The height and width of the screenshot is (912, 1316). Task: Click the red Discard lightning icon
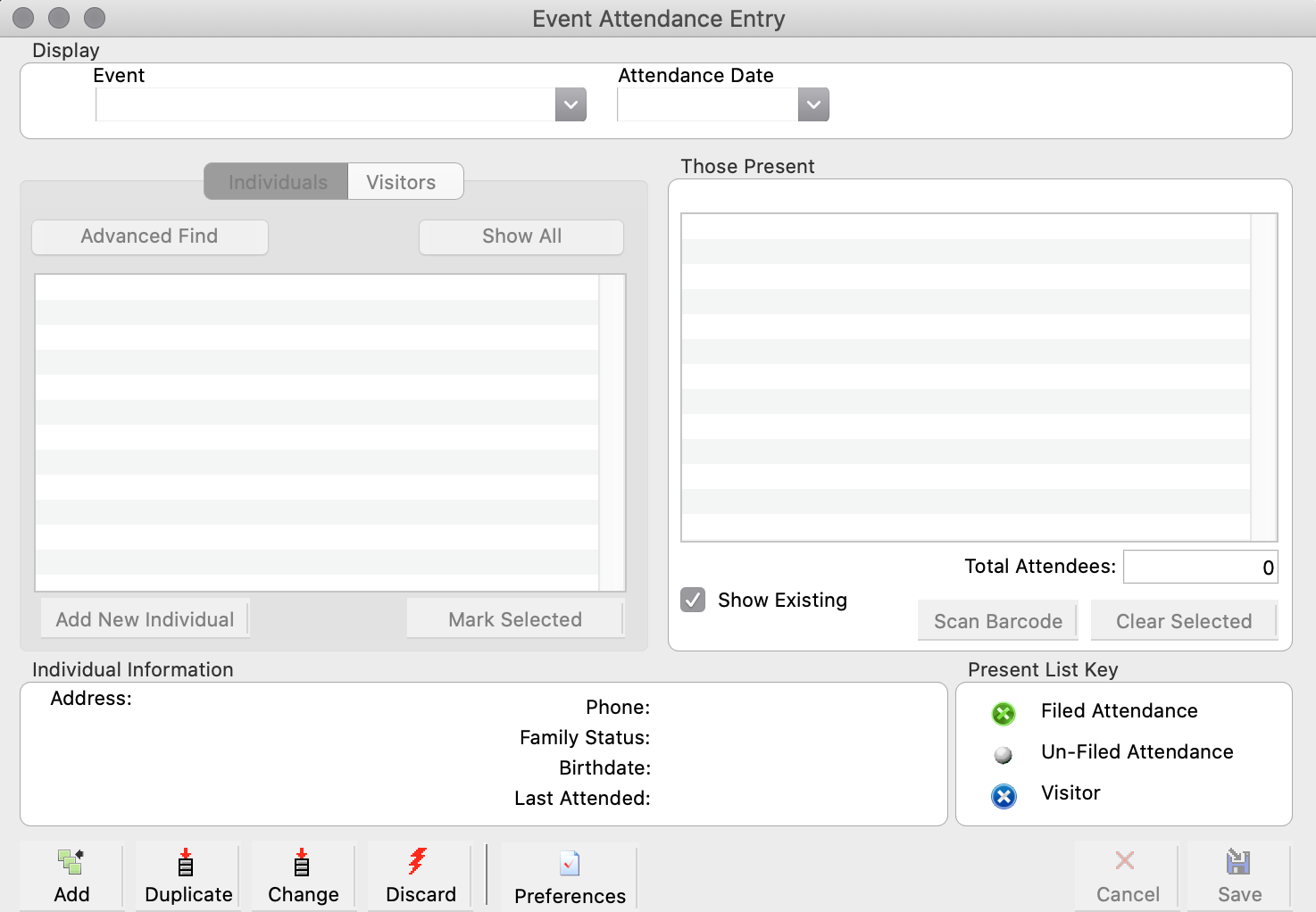click(418, 863)
